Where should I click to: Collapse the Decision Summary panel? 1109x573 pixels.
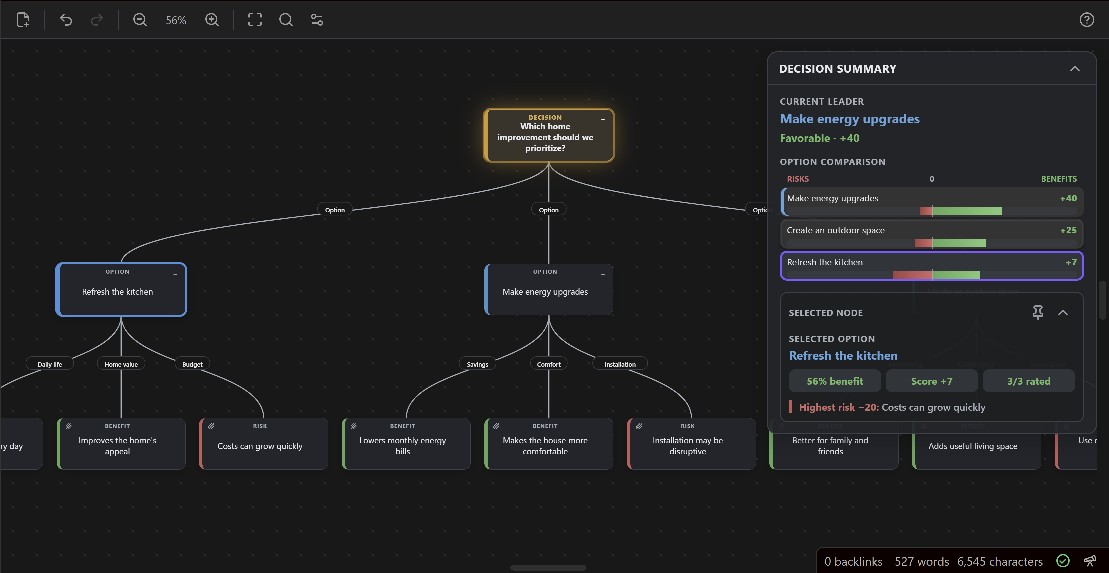click(x=1074, y=69)
